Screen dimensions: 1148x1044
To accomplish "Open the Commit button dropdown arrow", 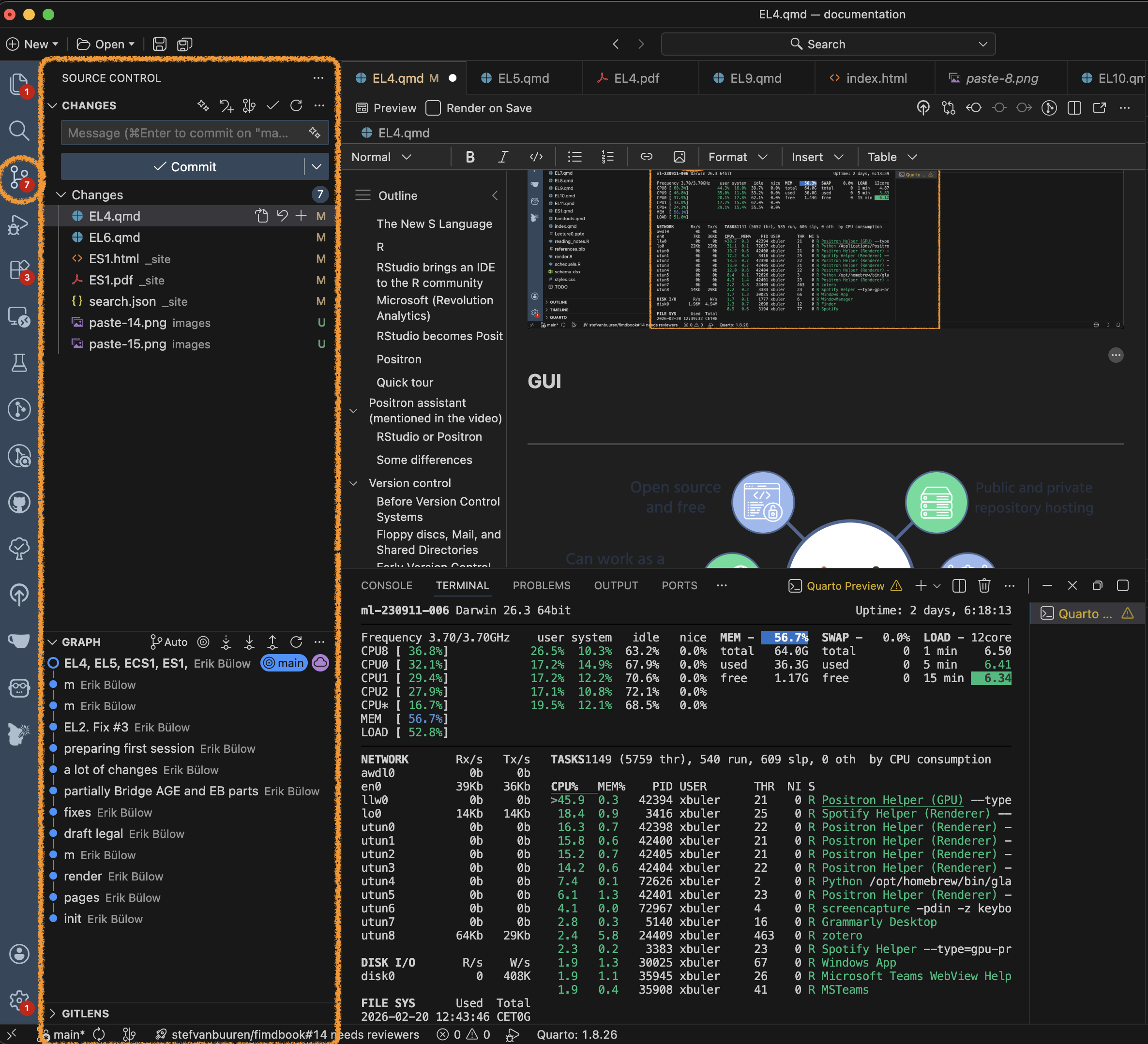I will (317, 167).
